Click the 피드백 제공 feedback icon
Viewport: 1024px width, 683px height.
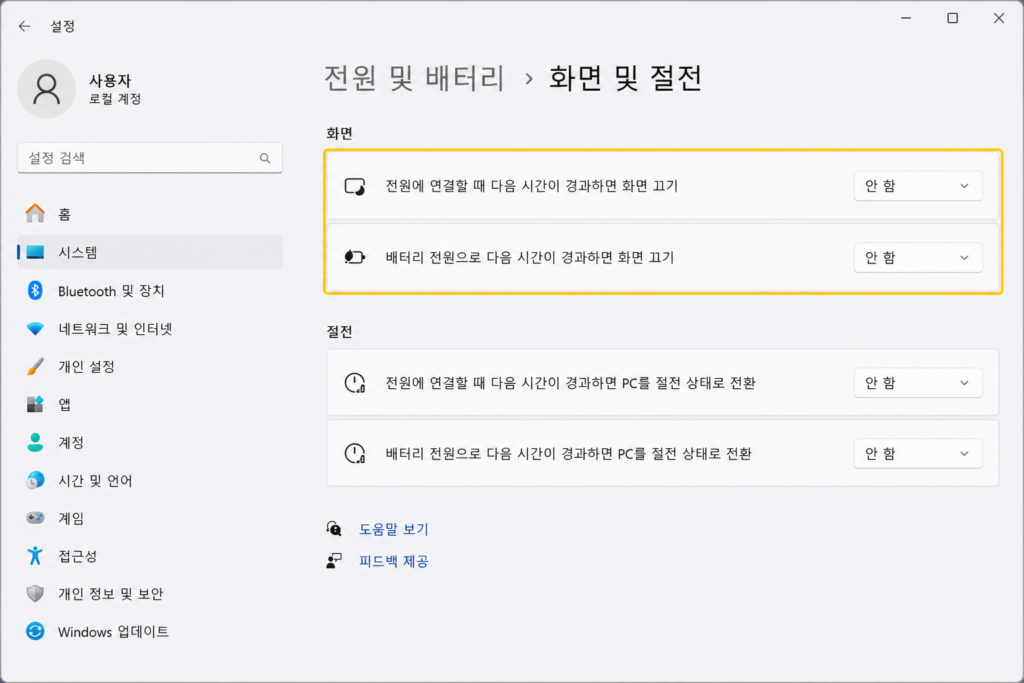tap(334, 561)
